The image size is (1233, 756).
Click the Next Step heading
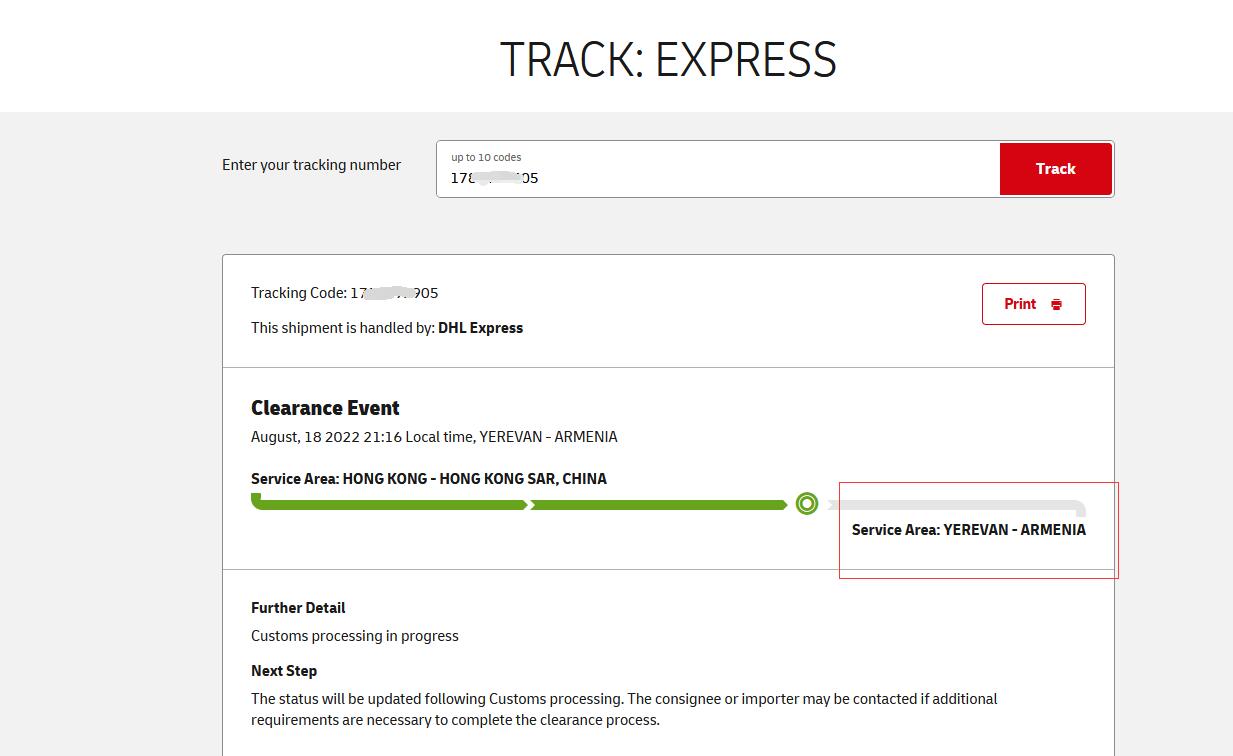point(284,671)
